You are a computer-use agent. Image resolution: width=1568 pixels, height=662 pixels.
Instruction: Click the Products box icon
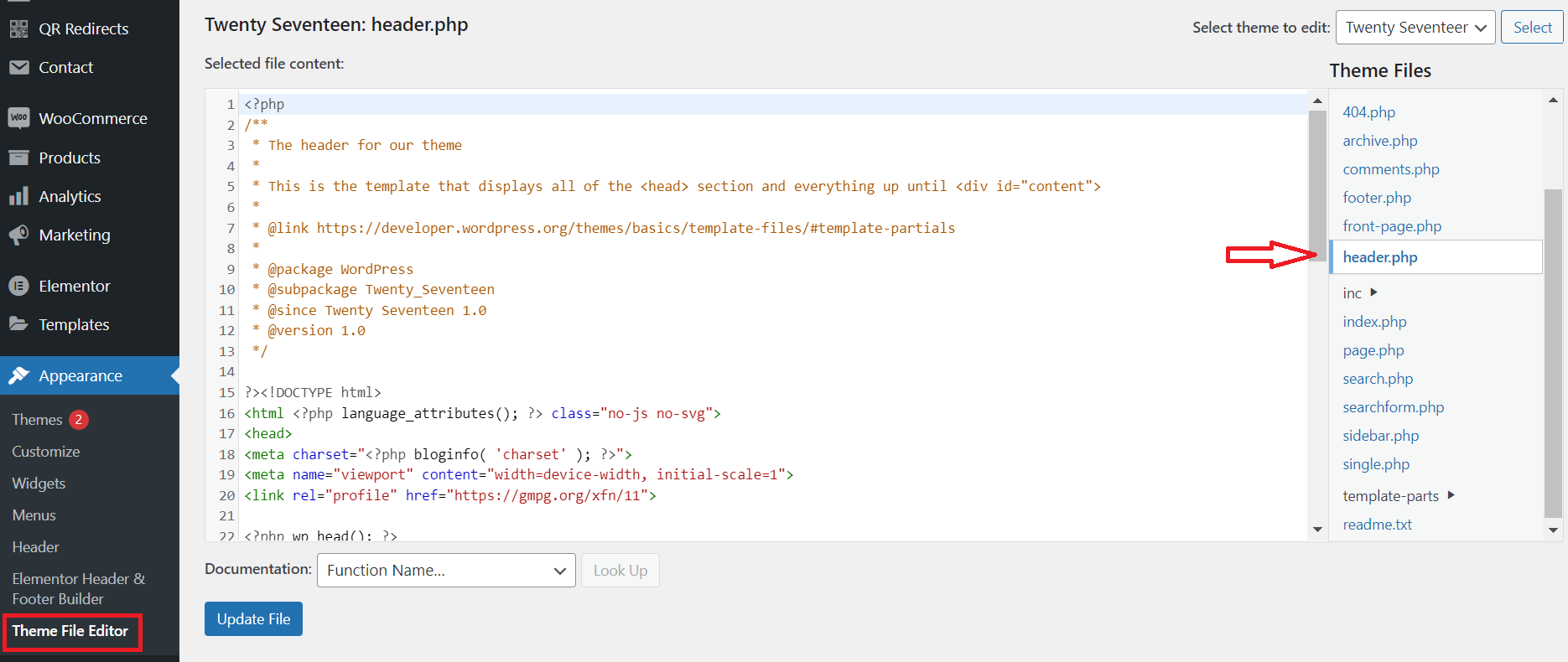click(x=18, y=158)
